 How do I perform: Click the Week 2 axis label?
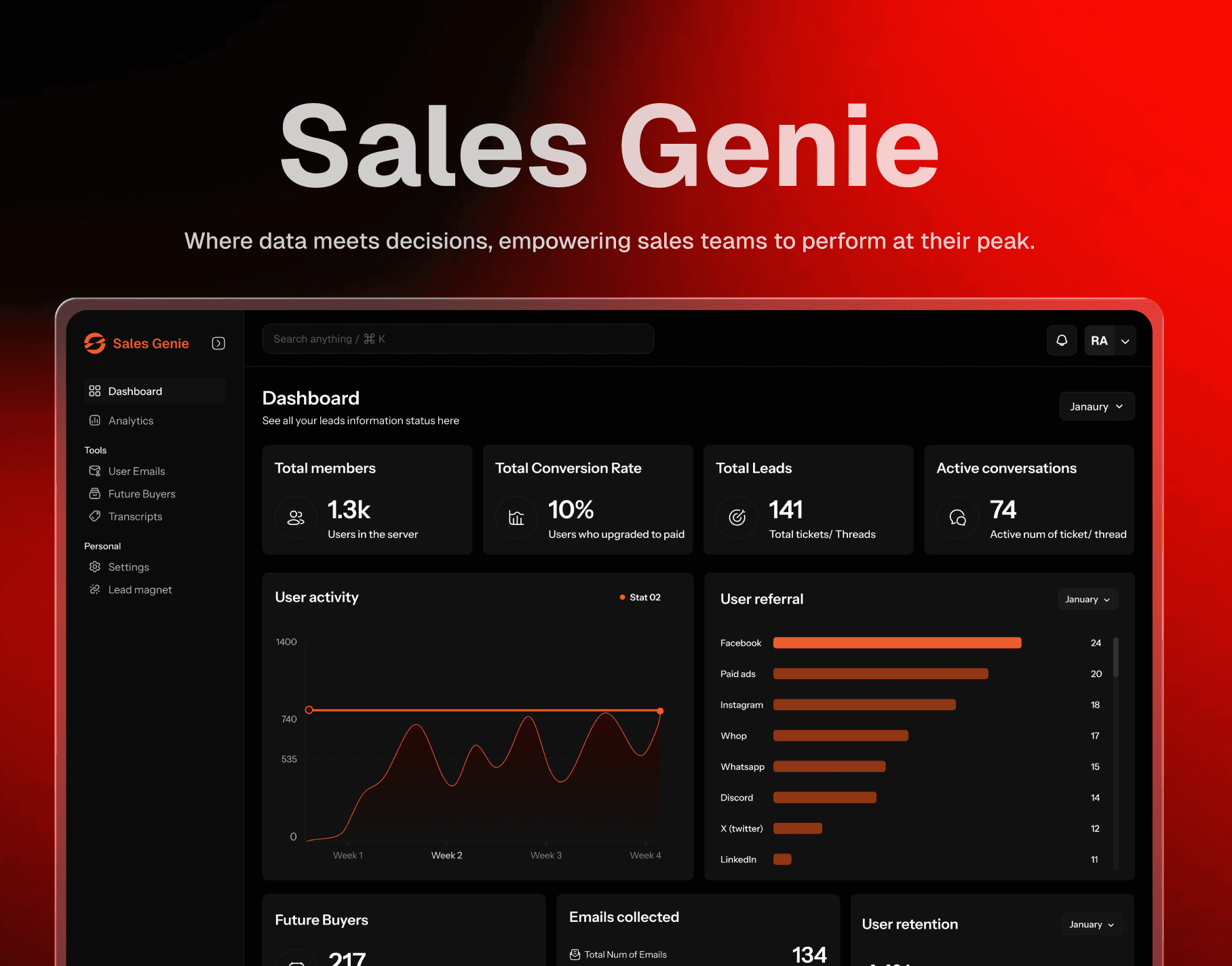(446, 855)
